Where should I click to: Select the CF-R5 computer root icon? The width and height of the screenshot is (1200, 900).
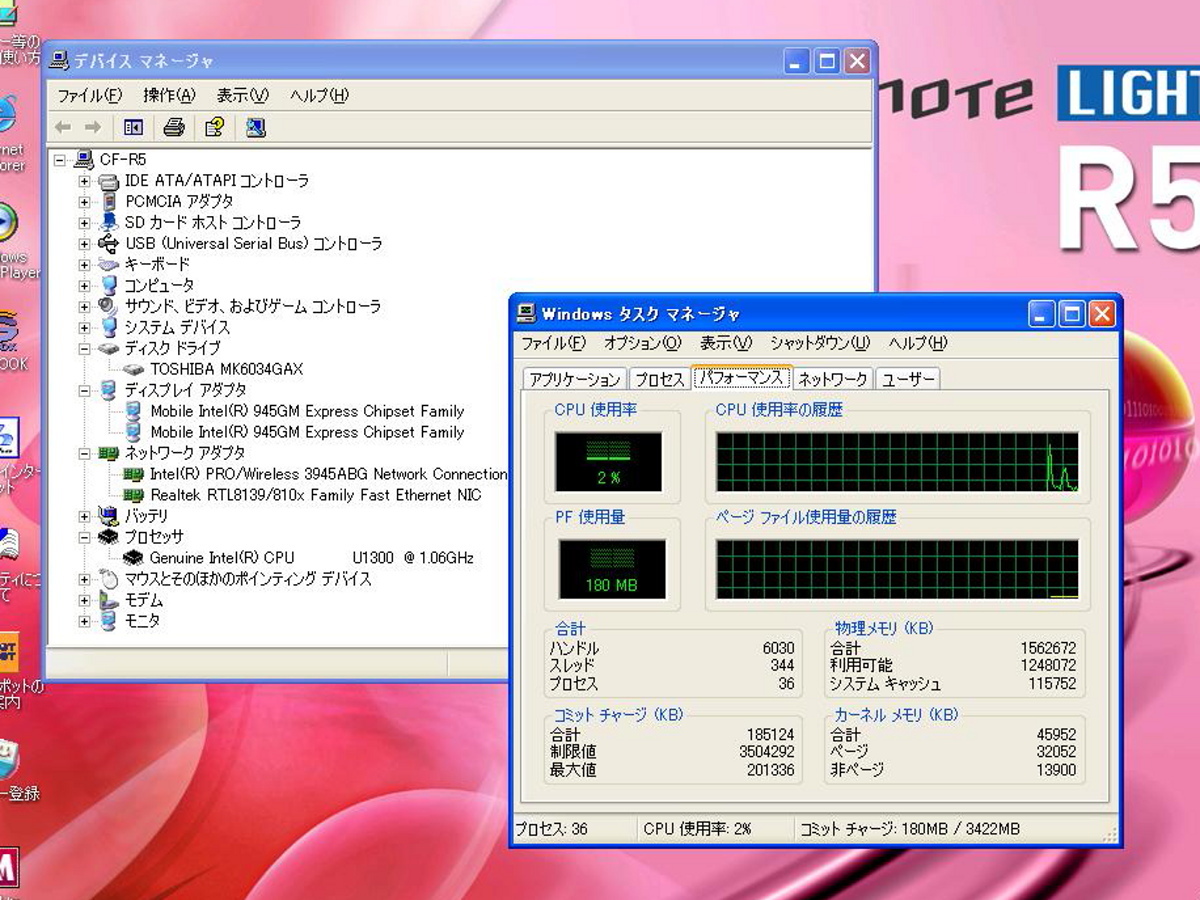(x=85, y=159)
